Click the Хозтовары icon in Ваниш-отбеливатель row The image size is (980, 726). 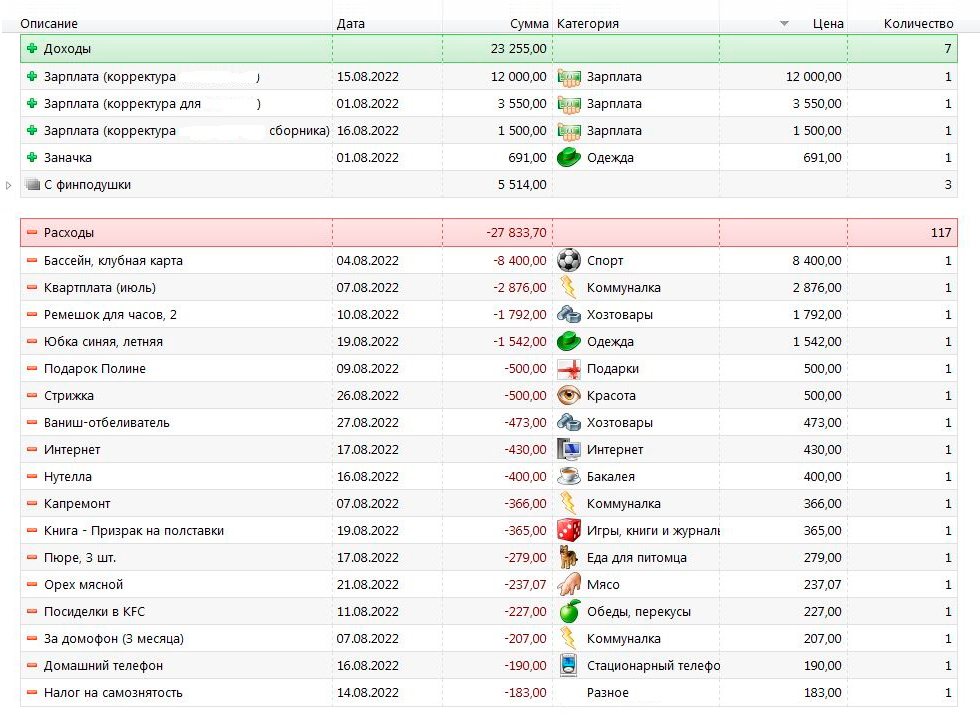tap(569, 422)
